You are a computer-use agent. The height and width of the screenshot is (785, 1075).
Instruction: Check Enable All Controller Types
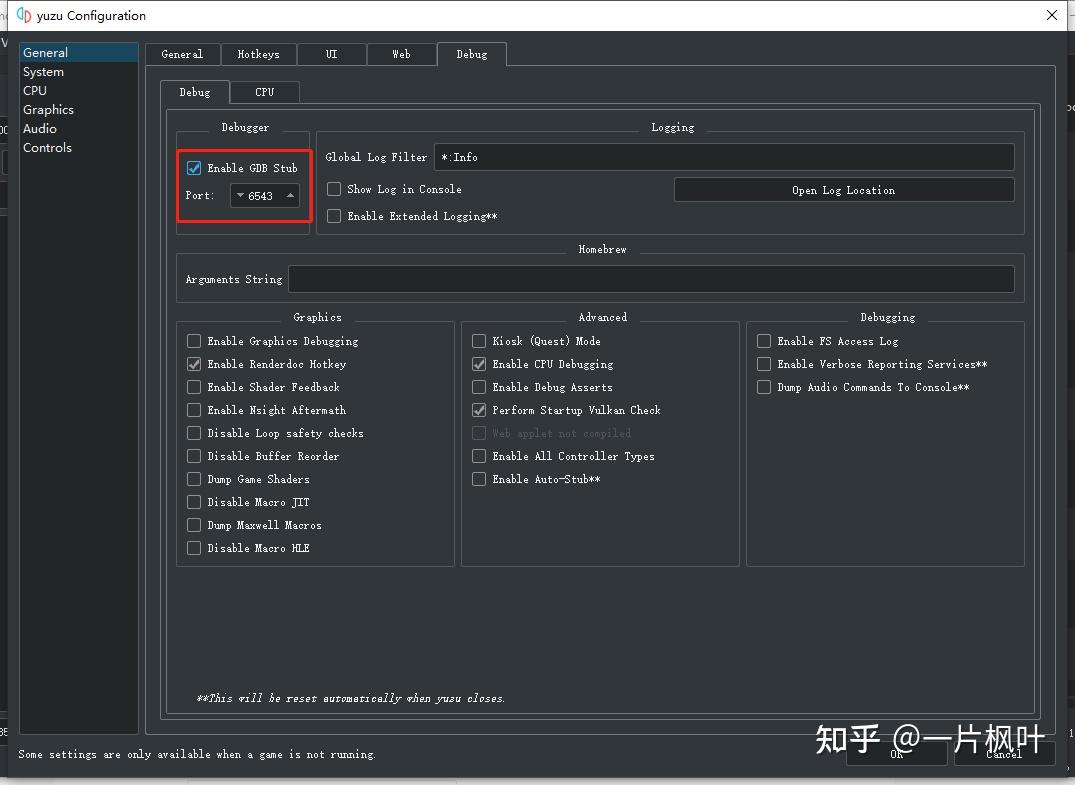tap(479, 456)
